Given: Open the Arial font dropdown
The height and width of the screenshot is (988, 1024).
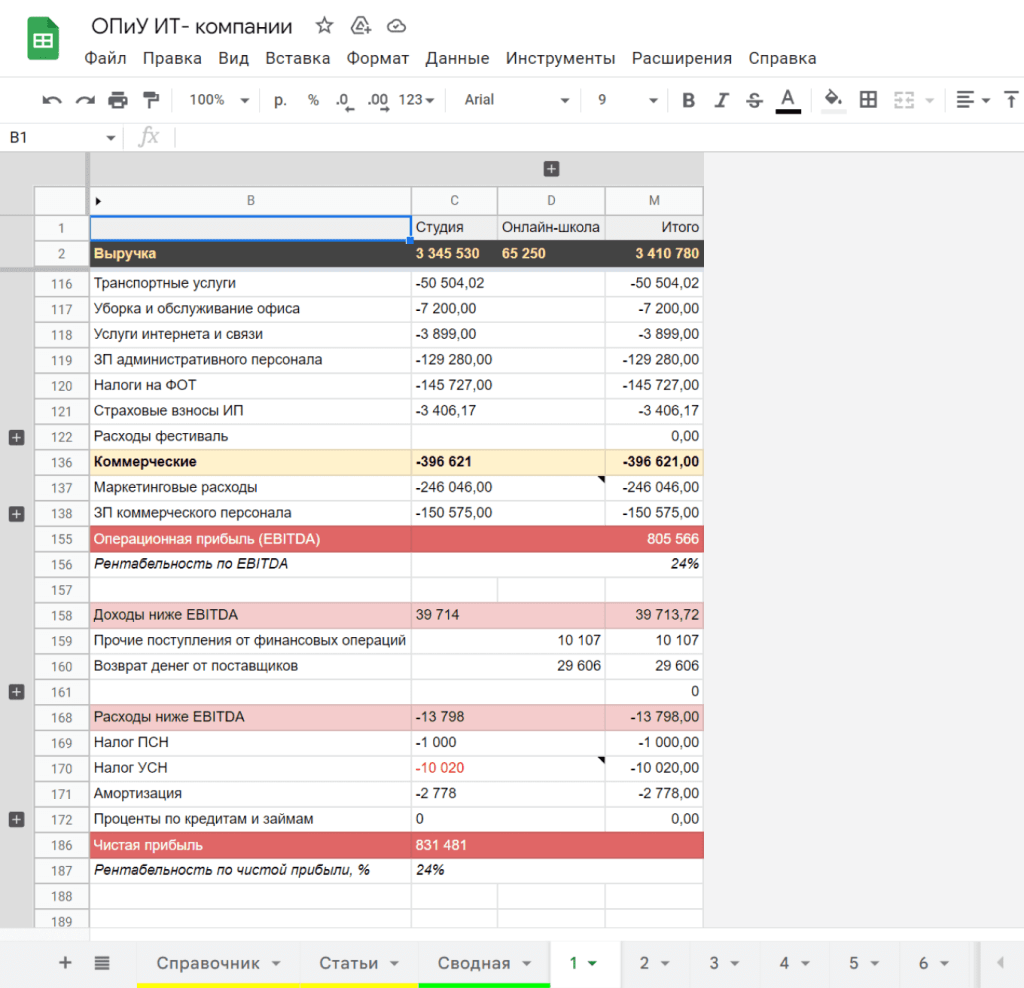Looking at the screenshot, I should point(516,100).
